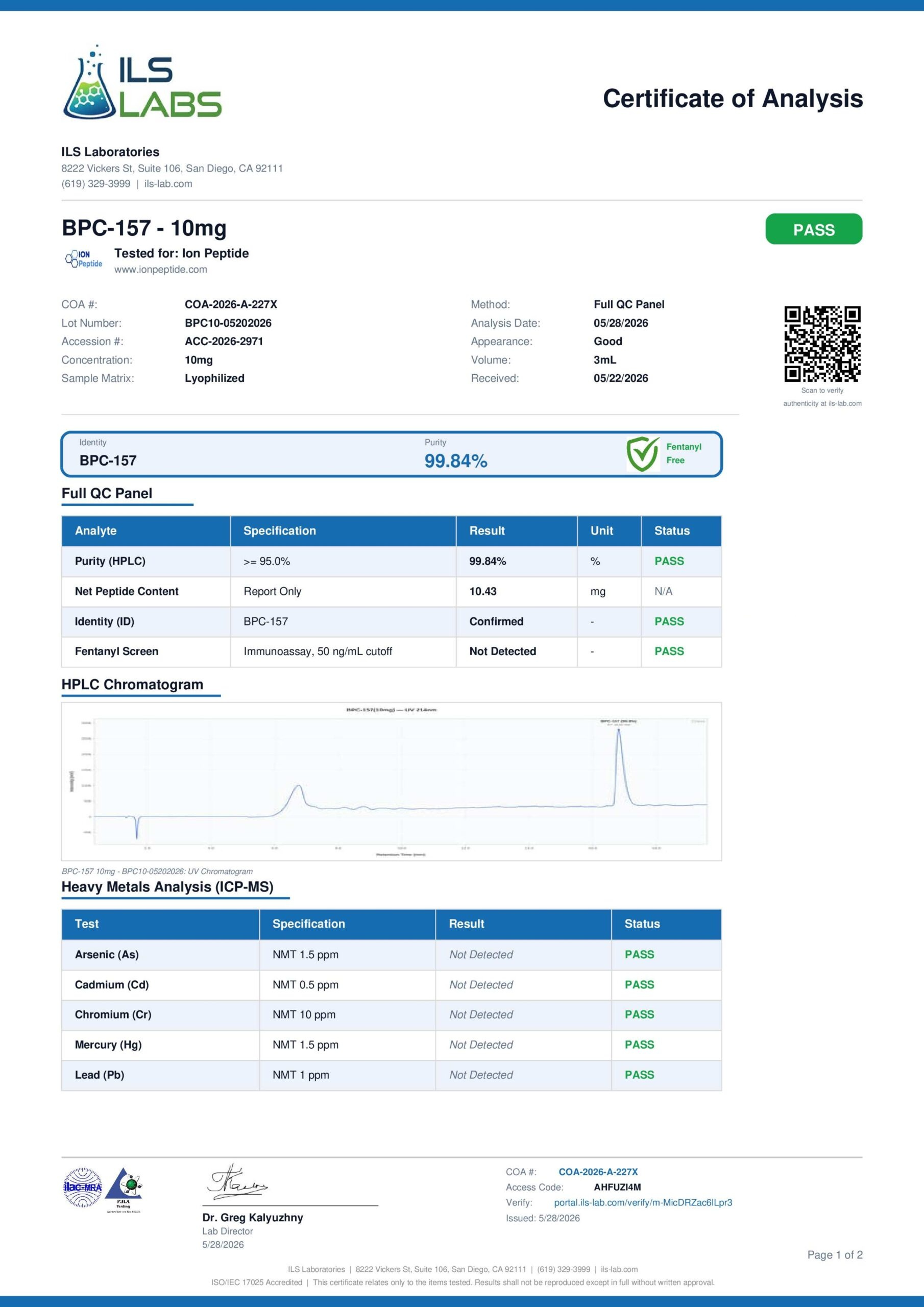Click the Net Peptide Content result 10.43
The height and width of the screenshot is (1307, 924).
(x=483, y=591)
